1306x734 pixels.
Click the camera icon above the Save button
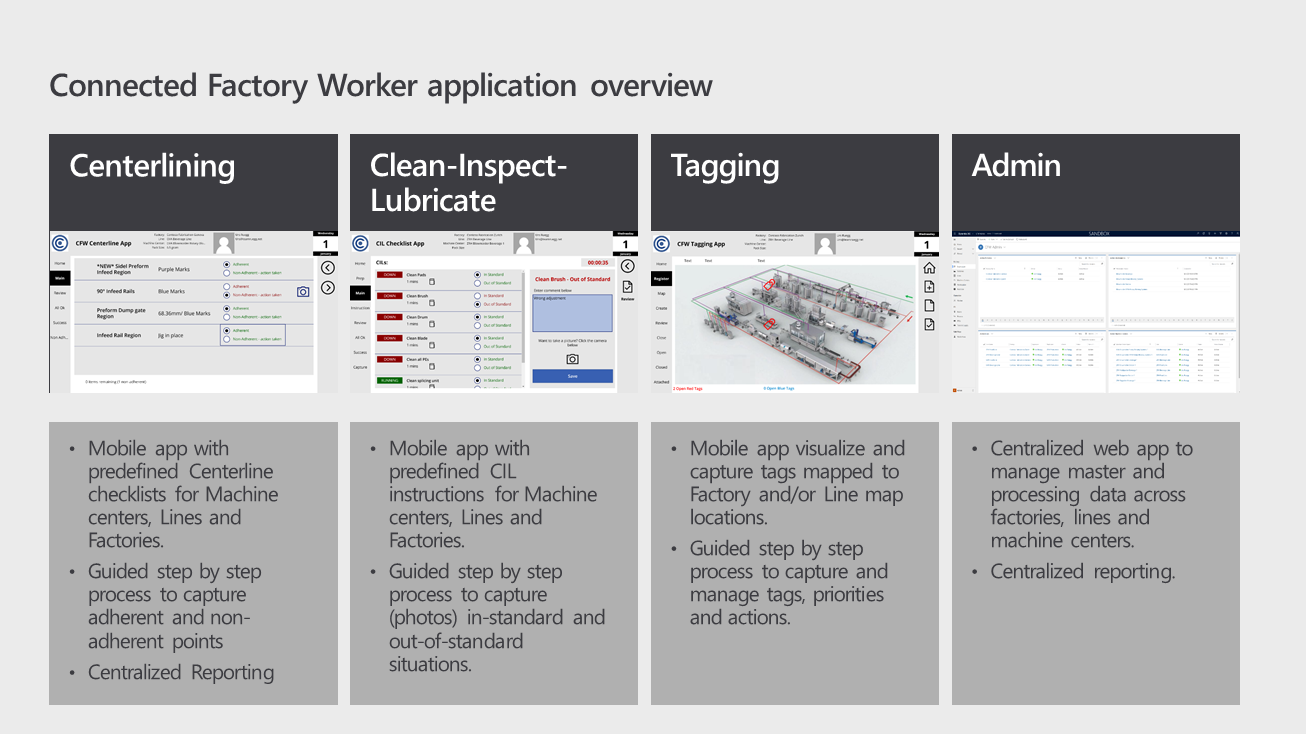pyautogui.click(x=572, y=359)
